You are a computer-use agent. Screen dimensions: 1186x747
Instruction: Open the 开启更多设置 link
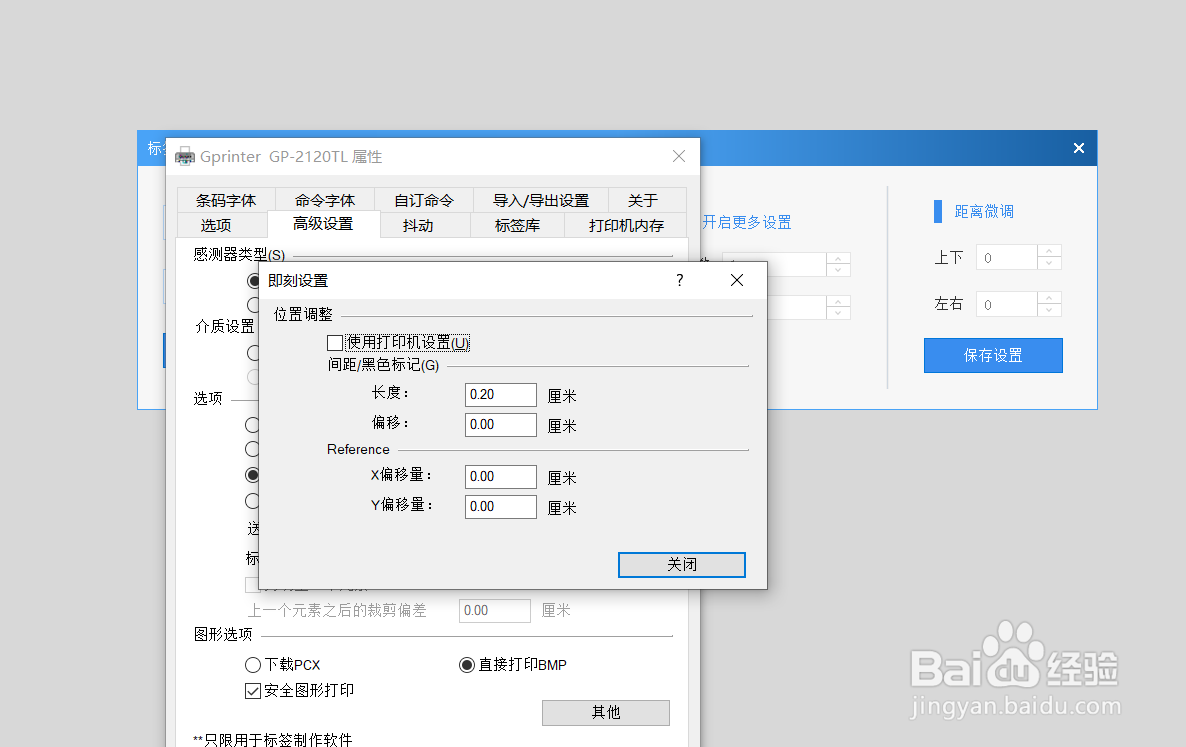tap(746, 222)
